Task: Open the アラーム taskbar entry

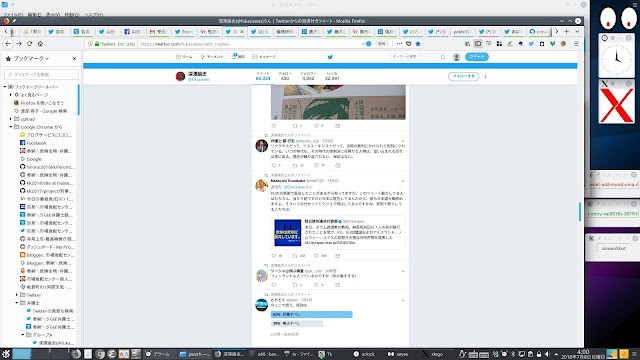Action: tap(158, 354)
